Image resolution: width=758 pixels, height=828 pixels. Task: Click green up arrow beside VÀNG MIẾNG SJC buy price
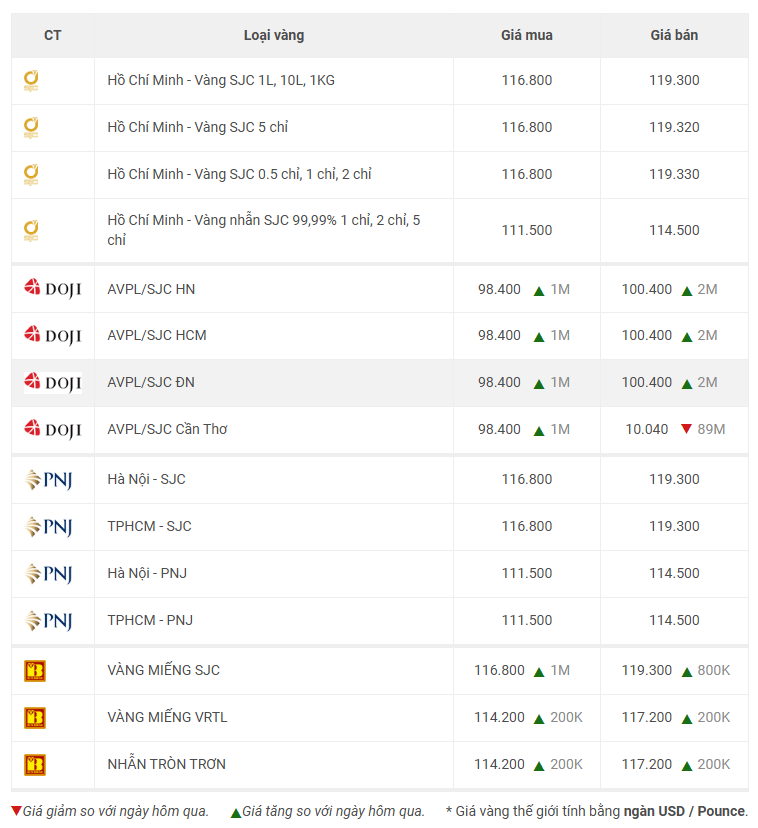[x=539, y=672]
